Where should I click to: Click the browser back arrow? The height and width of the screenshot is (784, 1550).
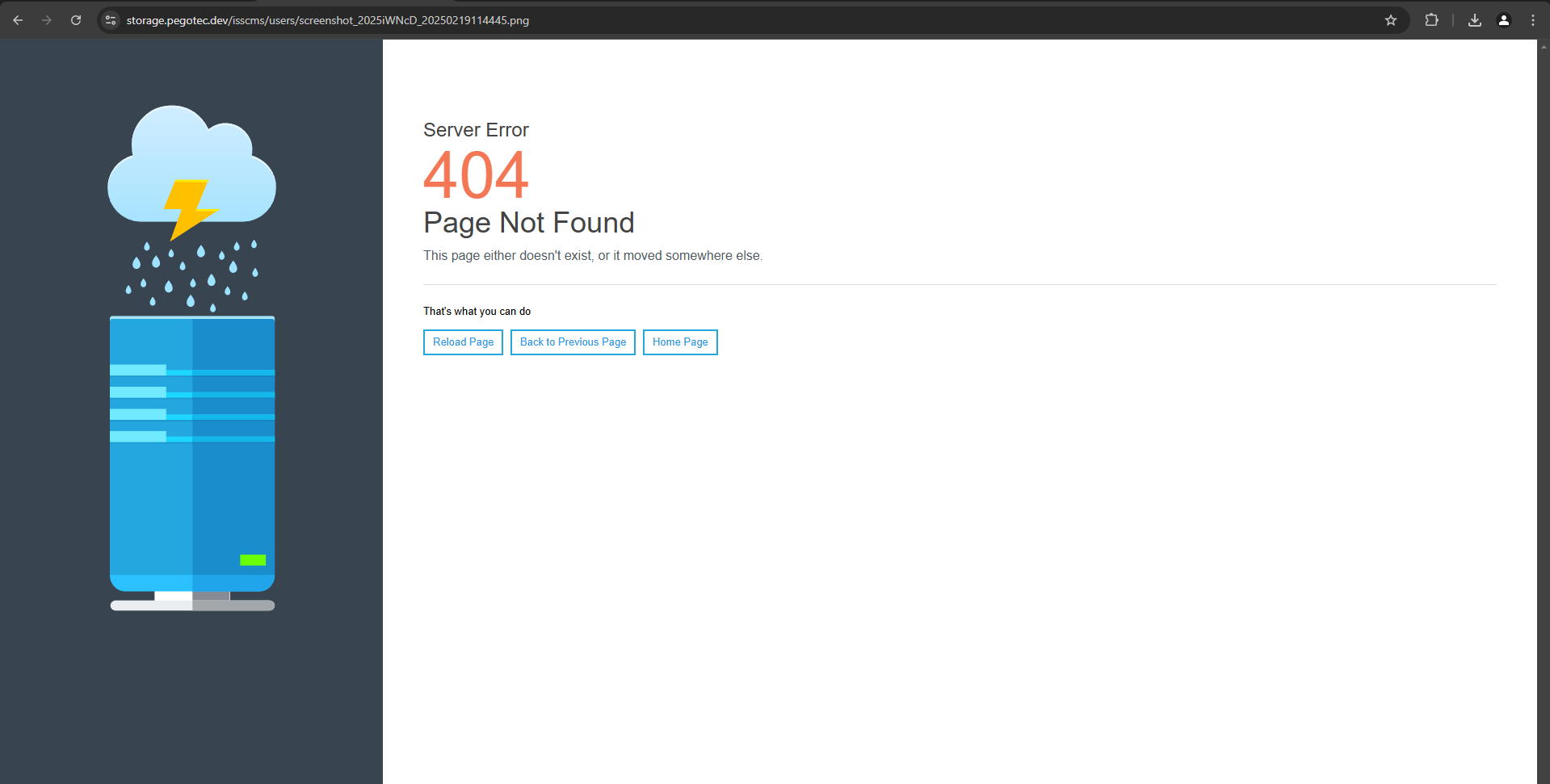(18, 20)
